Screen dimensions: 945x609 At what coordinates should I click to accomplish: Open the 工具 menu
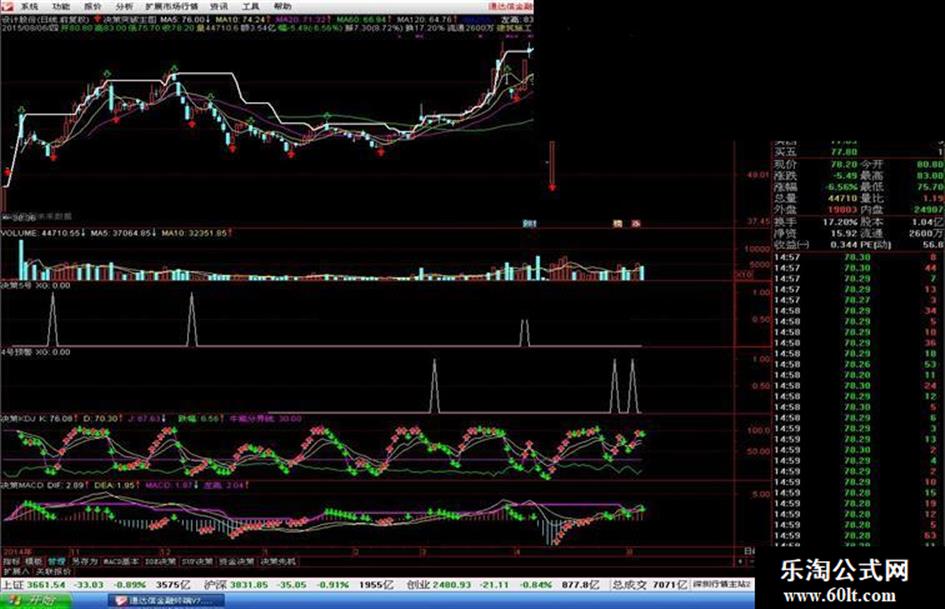coord(251,6)
